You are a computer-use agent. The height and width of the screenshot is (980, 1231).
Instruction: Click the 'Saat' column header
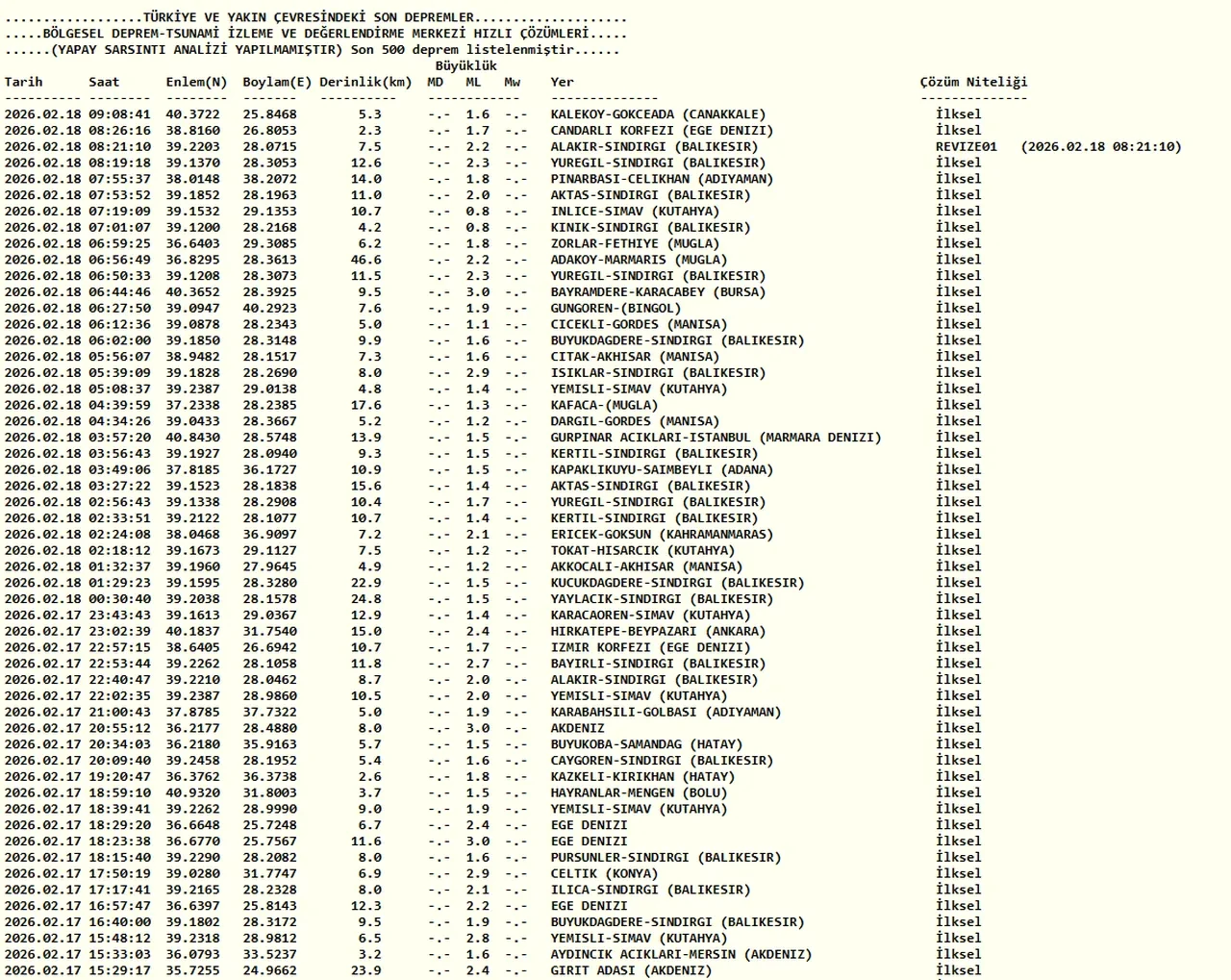[x=104, y=82]
